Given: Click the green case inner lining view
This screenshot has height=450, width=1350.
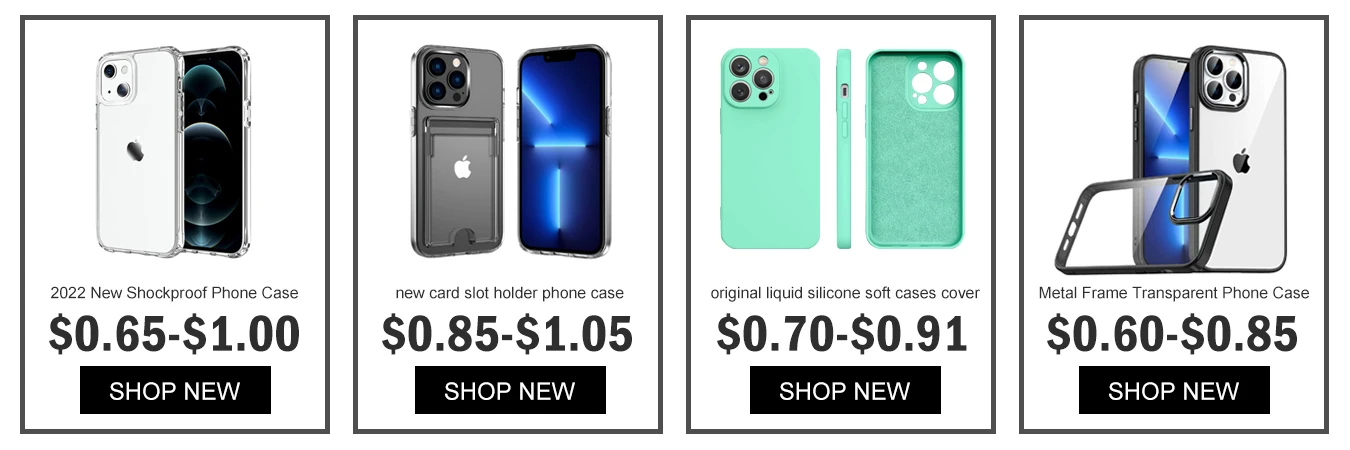Looking at the screenshot, I should pos(915,149).
